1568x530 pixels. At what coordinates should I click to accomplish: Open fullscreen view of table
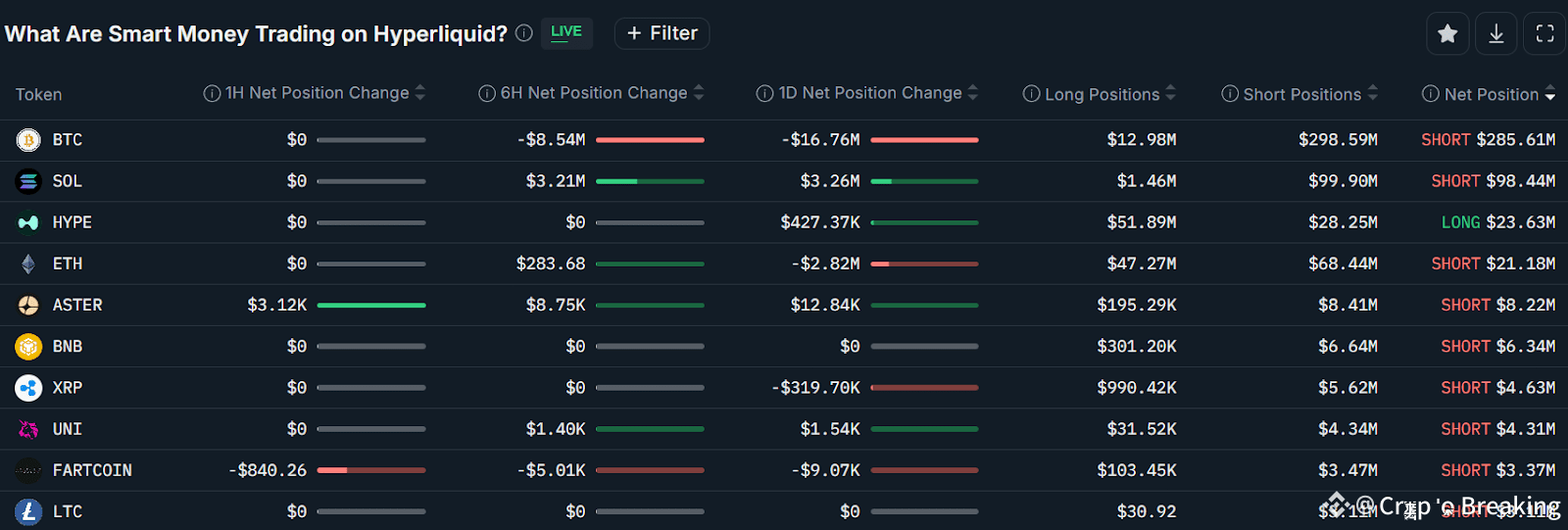pos(1544,34)
